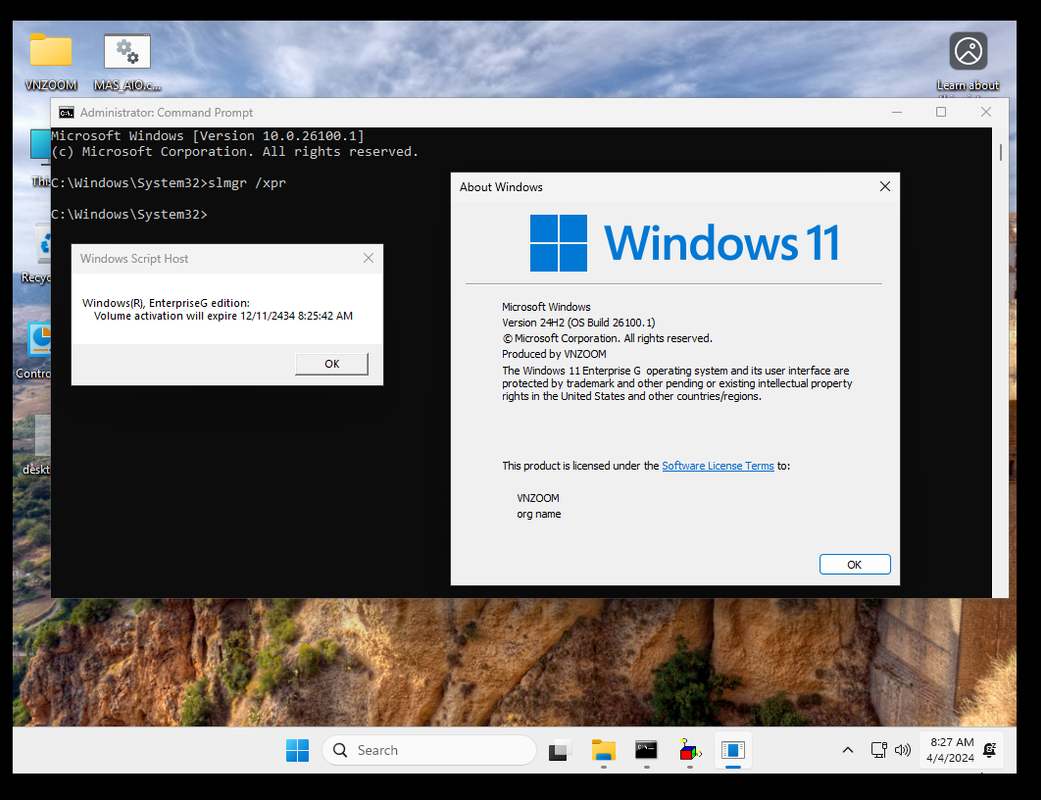Open network status tray icon

pos(878,750)
